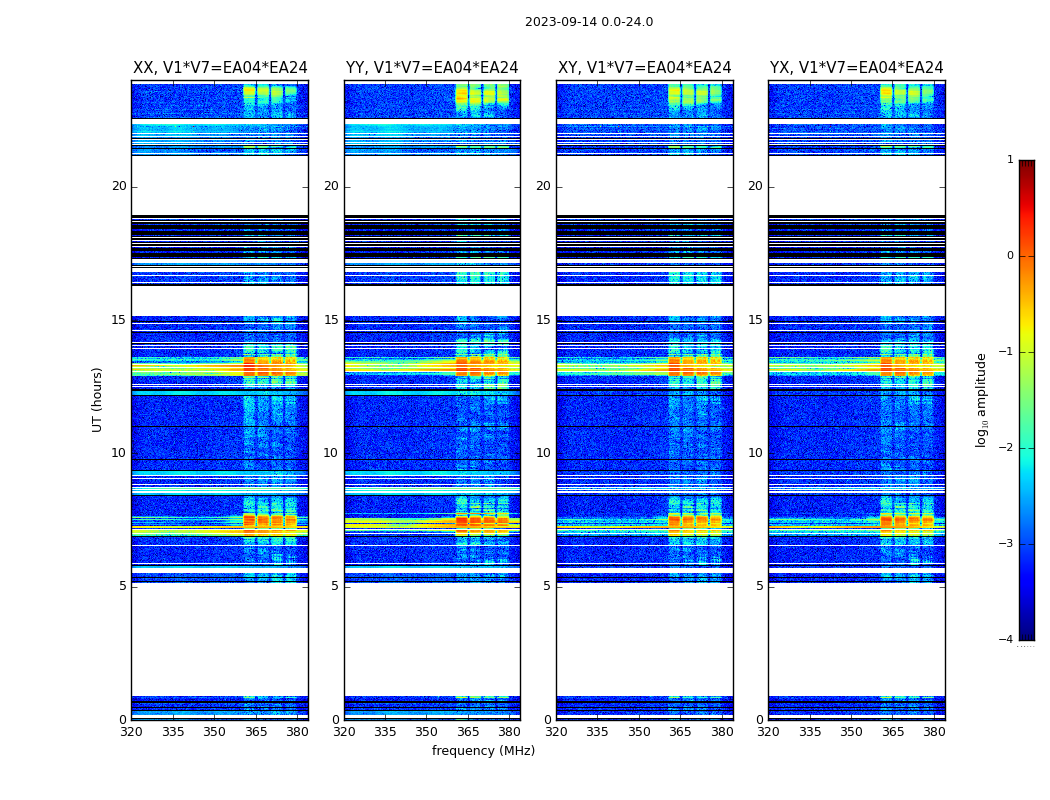The width and height of the screenshot is (1050, 800).
Task: Click the 20 hour tick of XY panel
Action: (x=543, y=186)
